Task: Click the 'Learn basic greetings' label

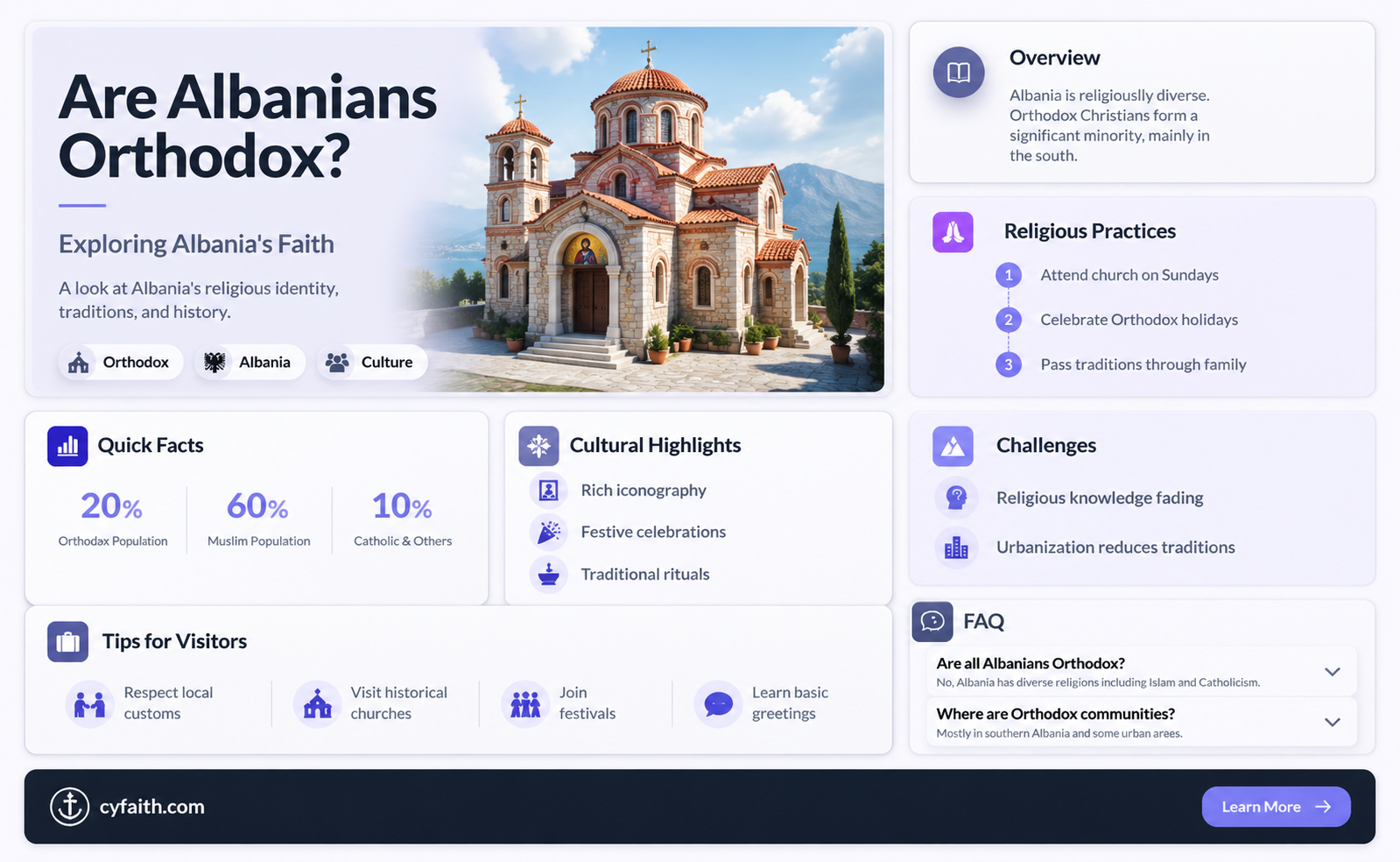Action: pyautogui.click(x=790, y=703)
